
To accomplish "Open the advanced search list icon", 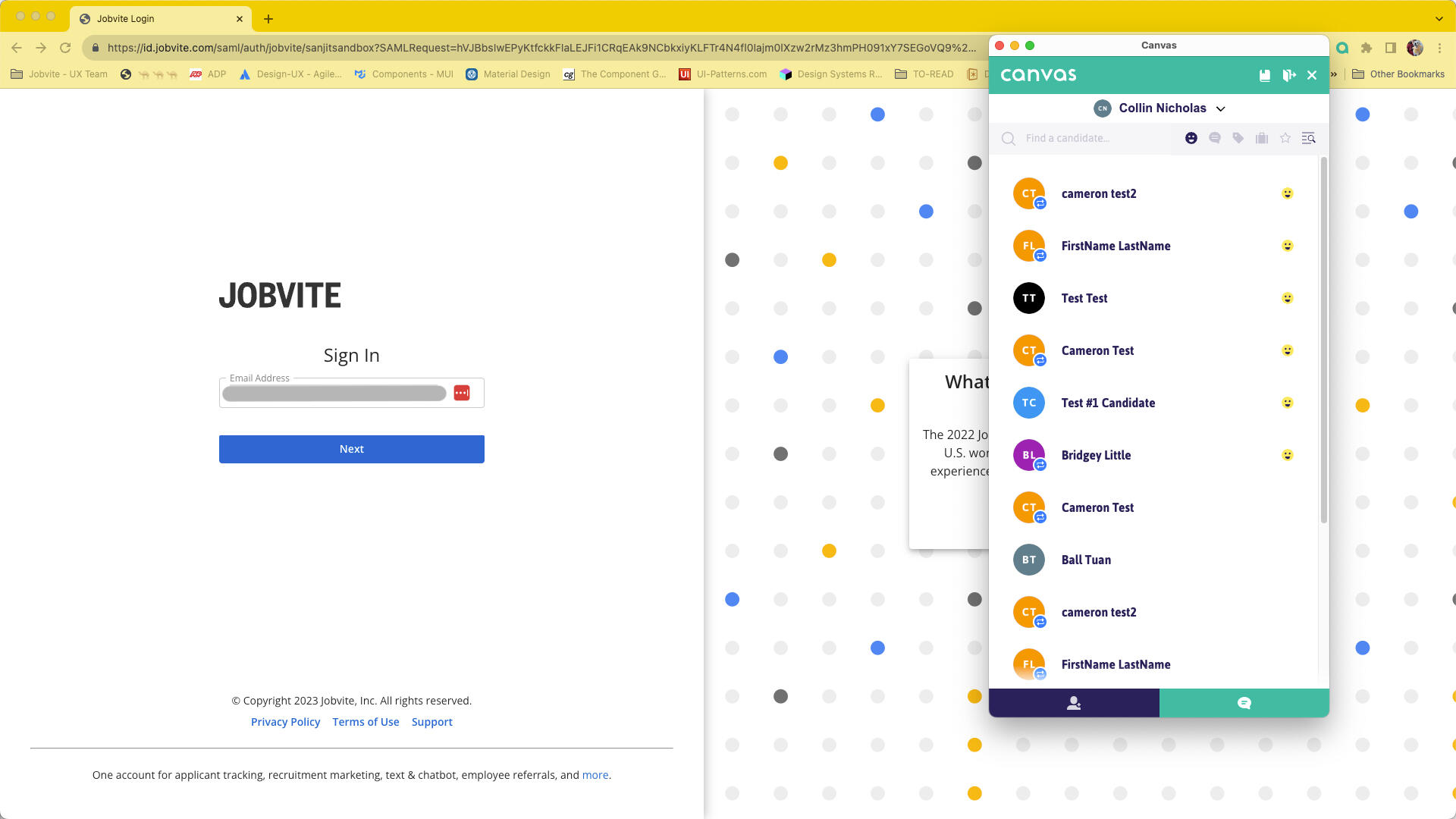I will pyautogui.click(x=1308, y=138).
